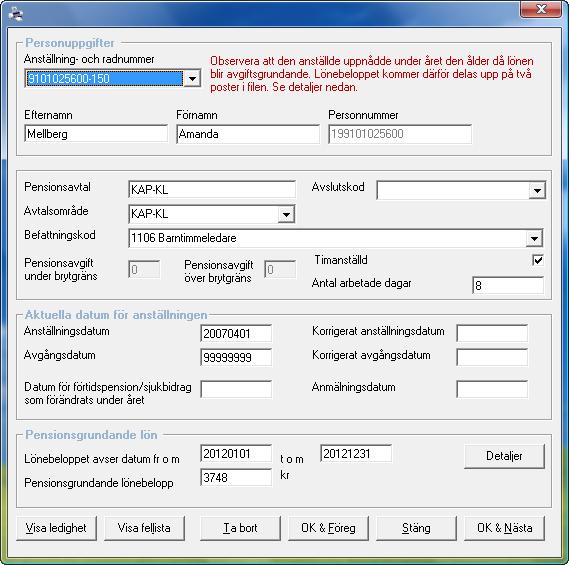569x565 pixels.
Task: Click the Efternamn field containing Mellberg
Action: (96, 134)
